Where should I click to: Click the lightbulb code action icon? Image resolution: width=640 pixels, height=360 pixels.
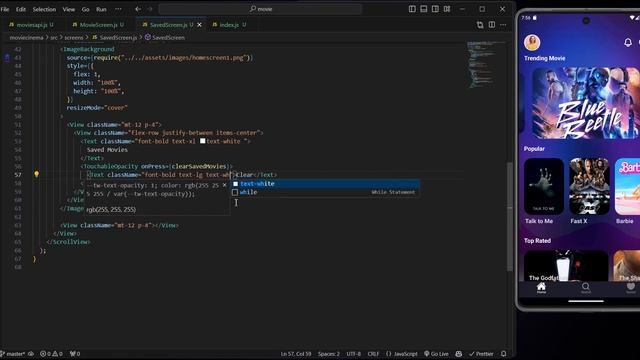36,175
